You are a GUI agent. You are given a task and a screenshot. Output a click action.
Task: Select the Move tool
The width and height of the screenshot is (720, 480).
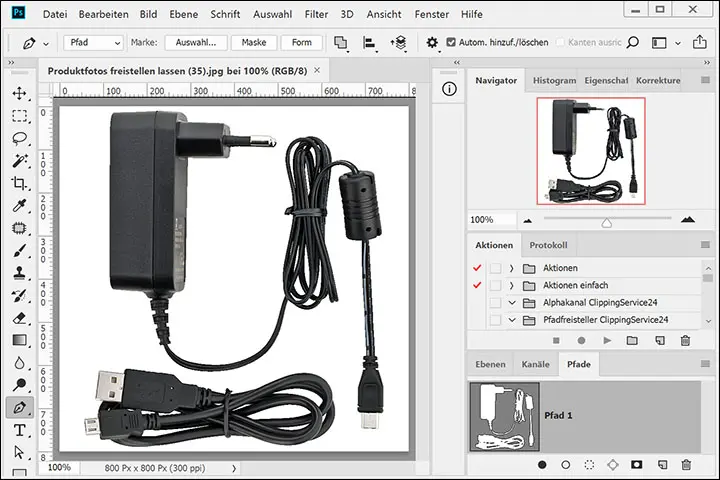pos(19,93)
